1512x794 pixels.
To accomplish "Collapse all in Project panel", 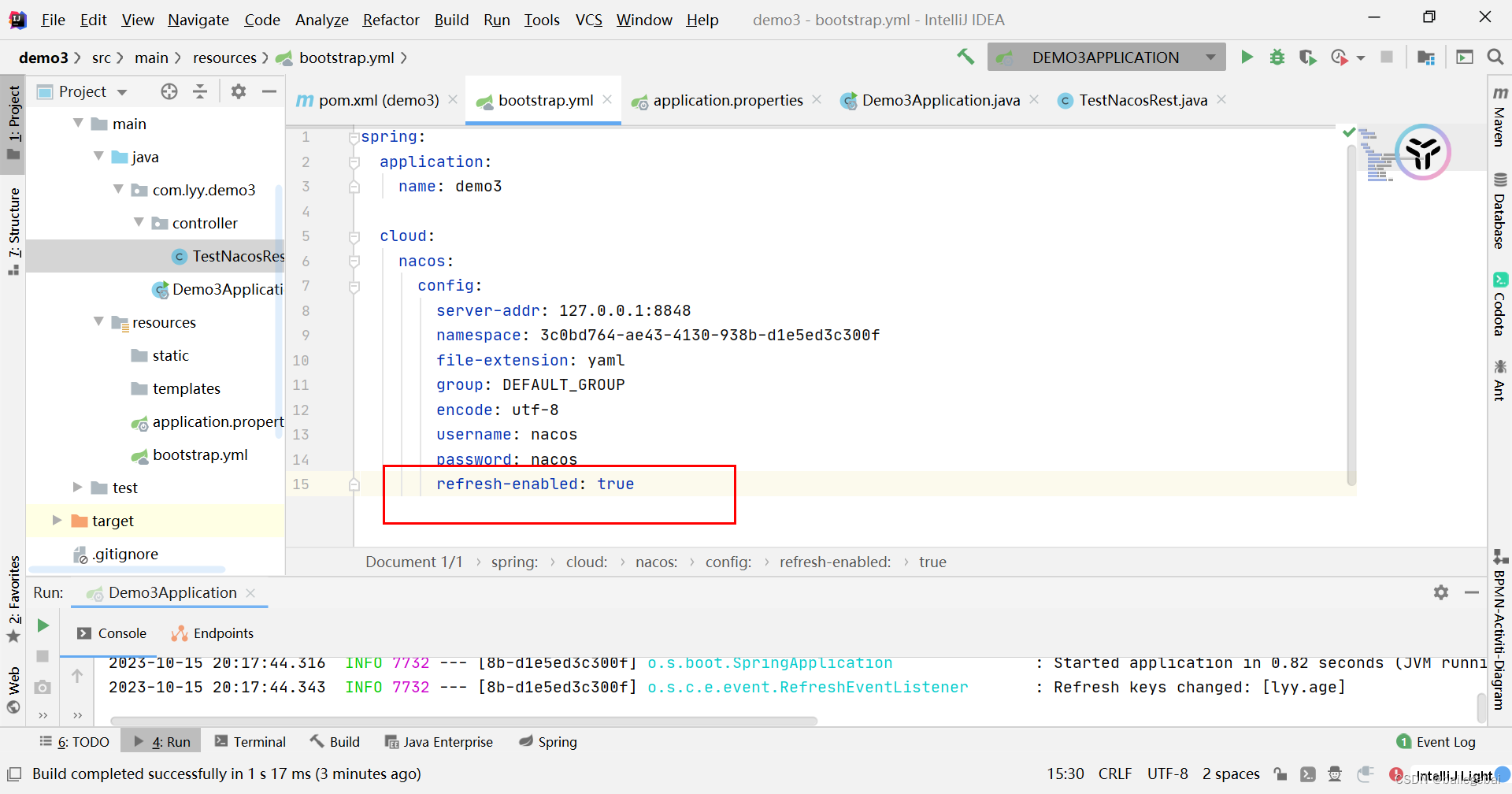I will pos(200,91).
